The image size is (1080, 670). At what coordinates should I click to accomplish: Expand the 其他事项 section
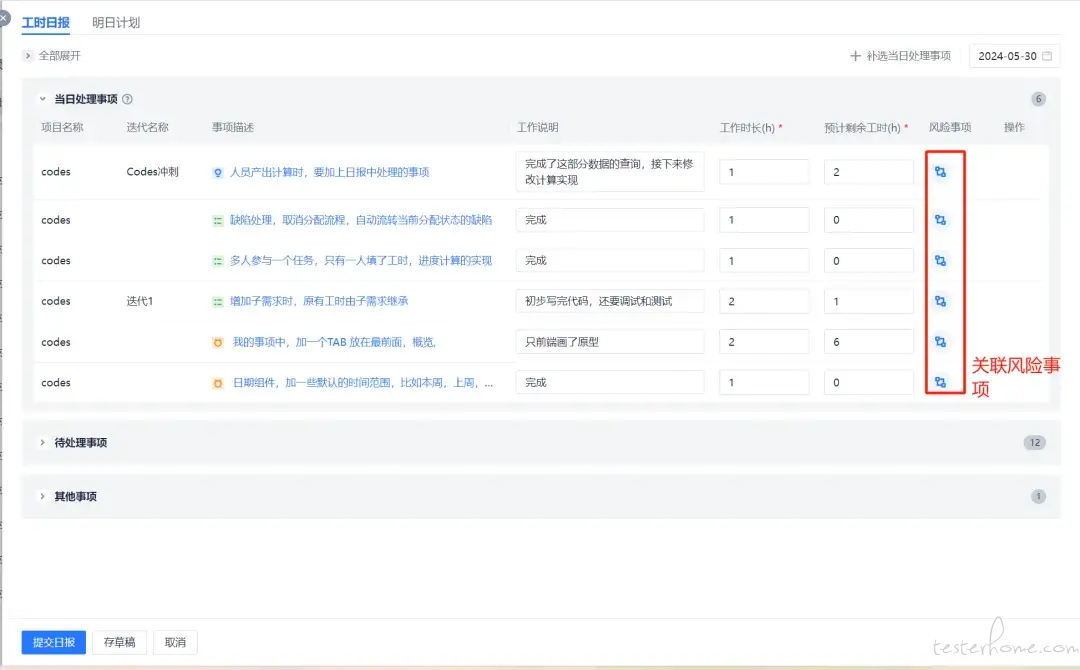pos(43,496)
